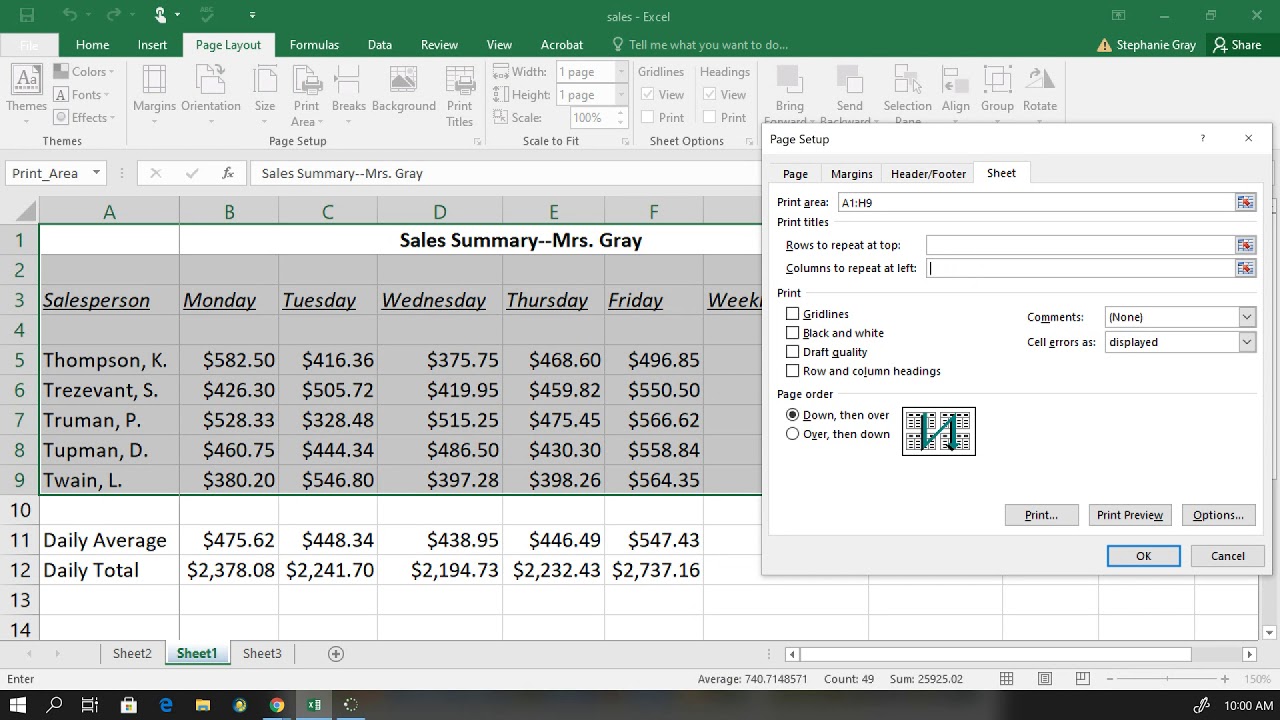Screen dimensions: 1280x720
Task: Open Google Chrome from the taskbar
Action: pyautogui.click(x=277, y=705)
